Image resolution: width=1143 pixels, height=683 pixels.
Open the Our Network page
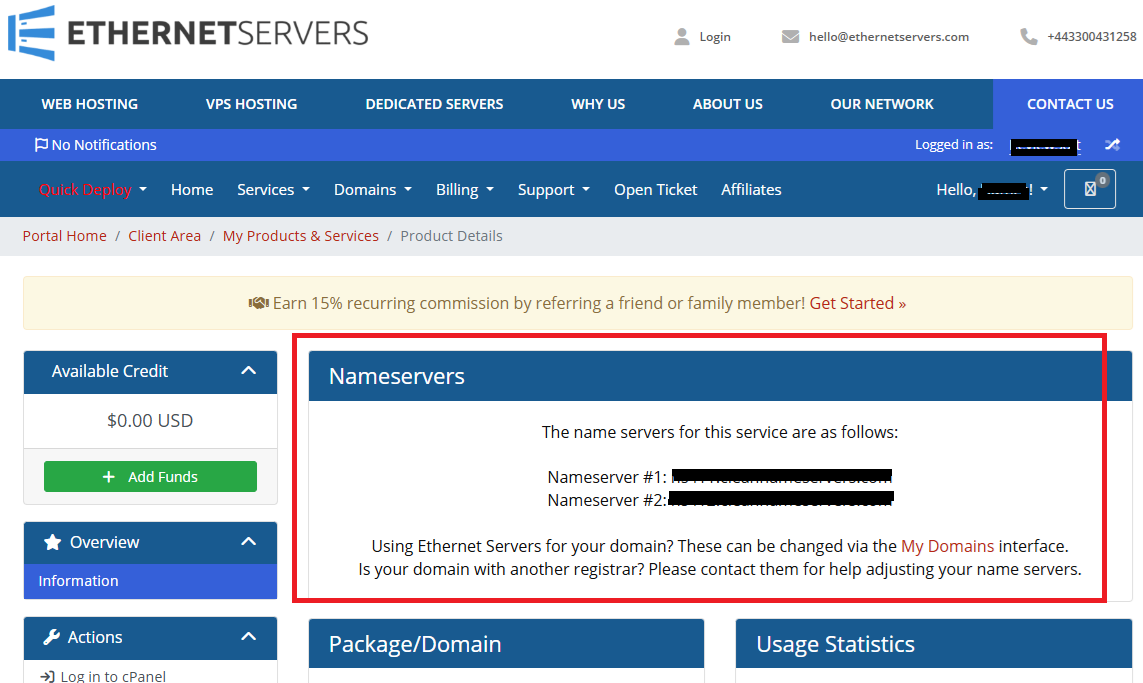tap(882, 104)
